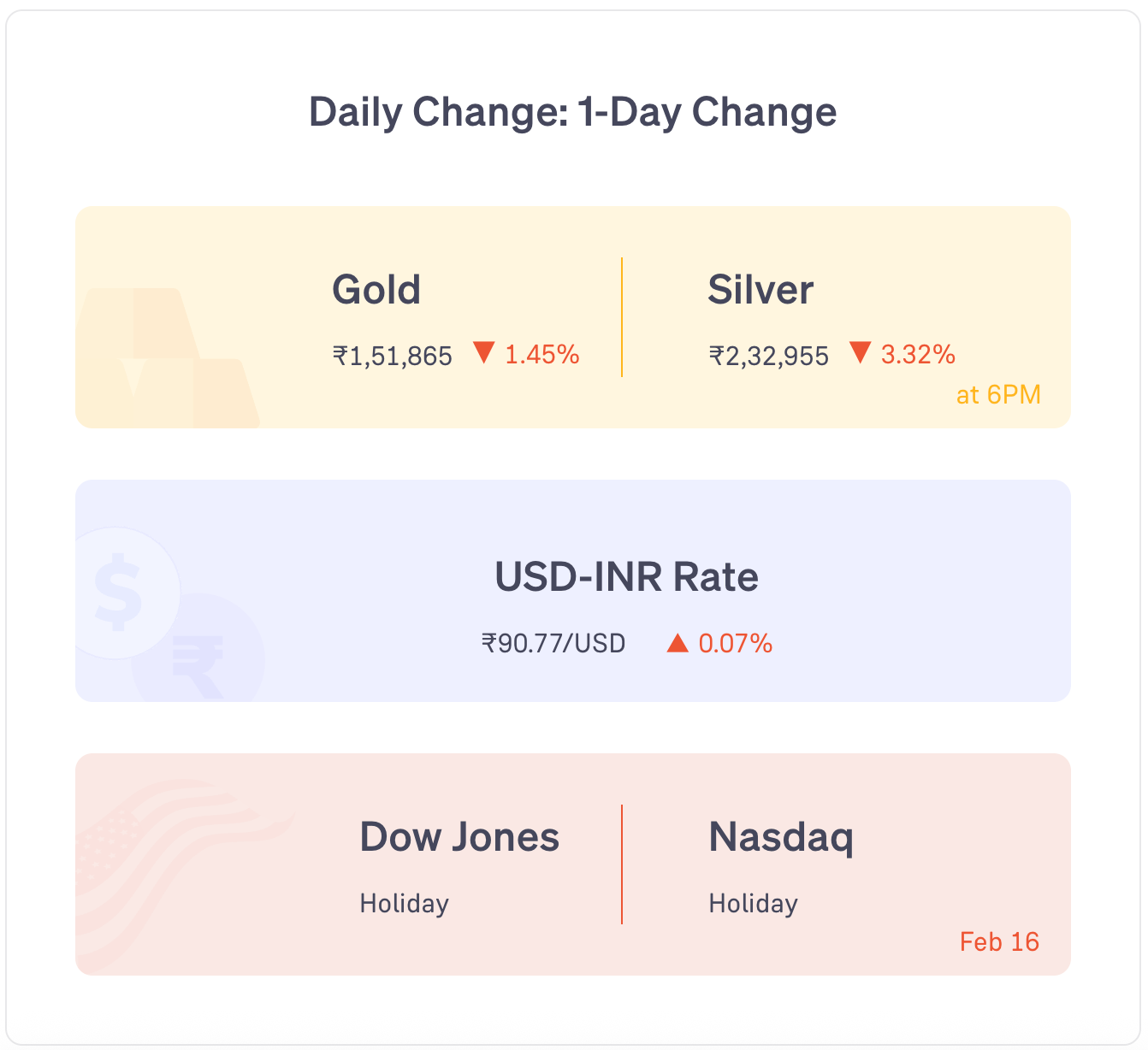Click the gold price ₹1,51,865
Viewport: 1148px width, 1050px height.
tap(393, 356)
